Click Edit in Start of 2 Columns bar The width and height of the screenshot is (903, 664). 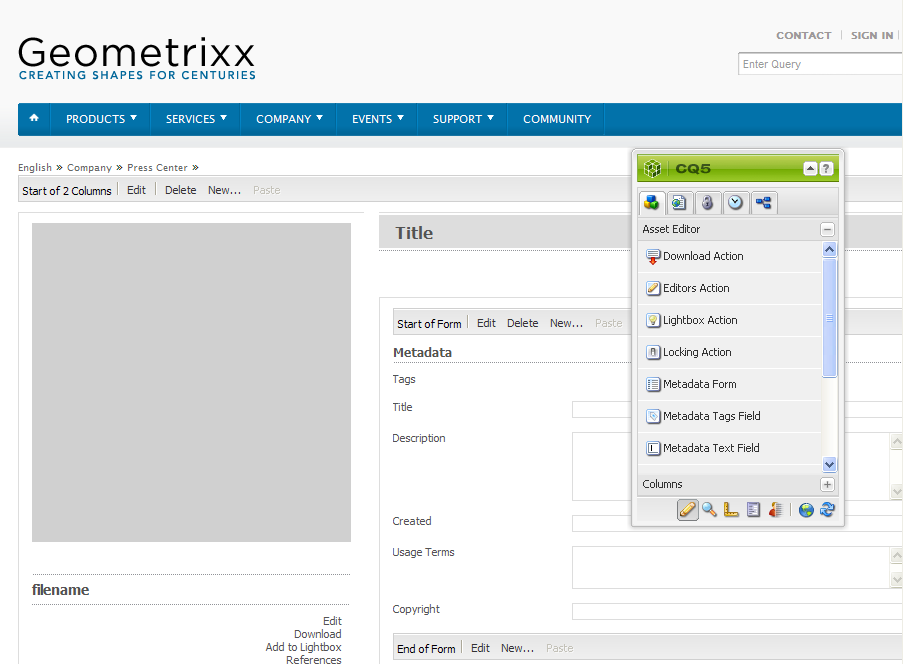[136, 190]
